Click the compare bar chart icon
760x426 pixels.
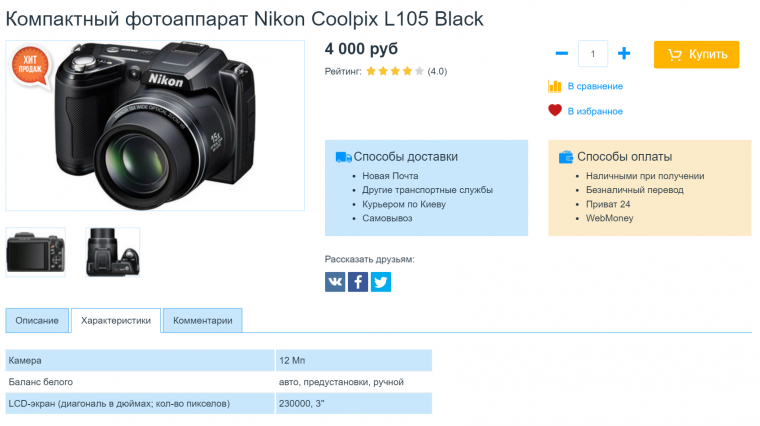pos(555,86)
